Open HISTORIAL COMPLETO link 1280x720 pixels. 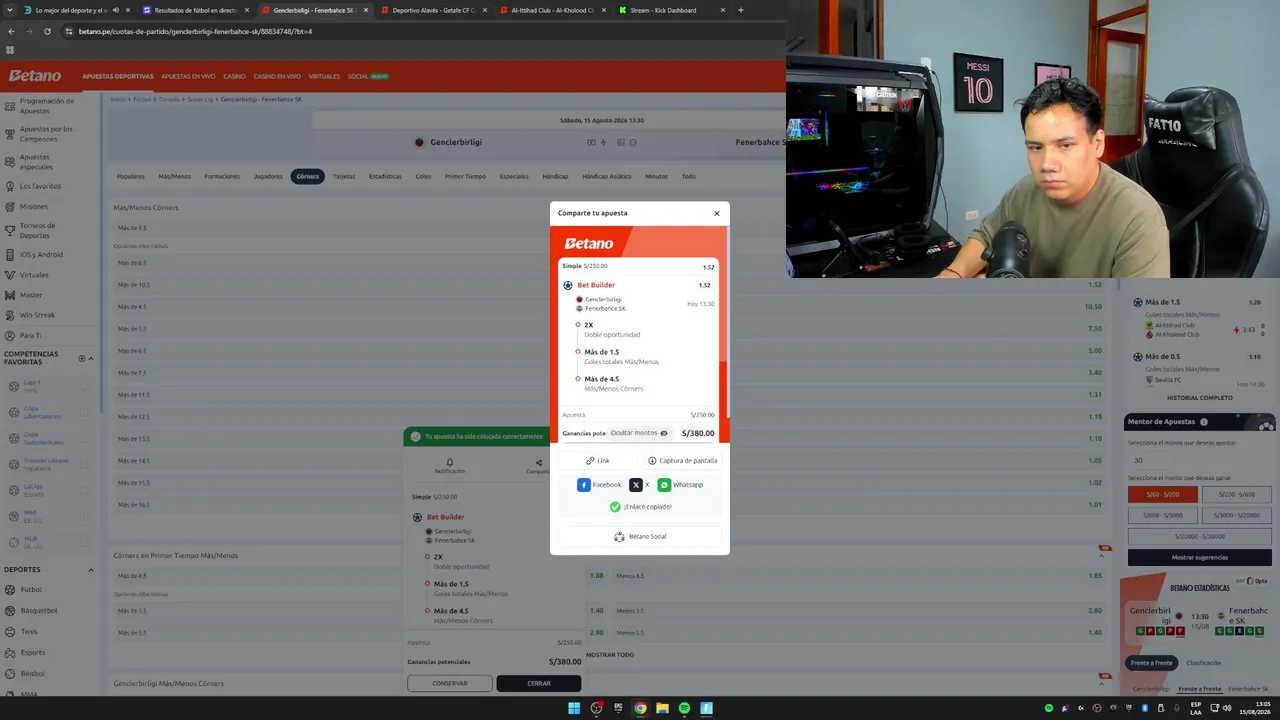[1200, 398]
